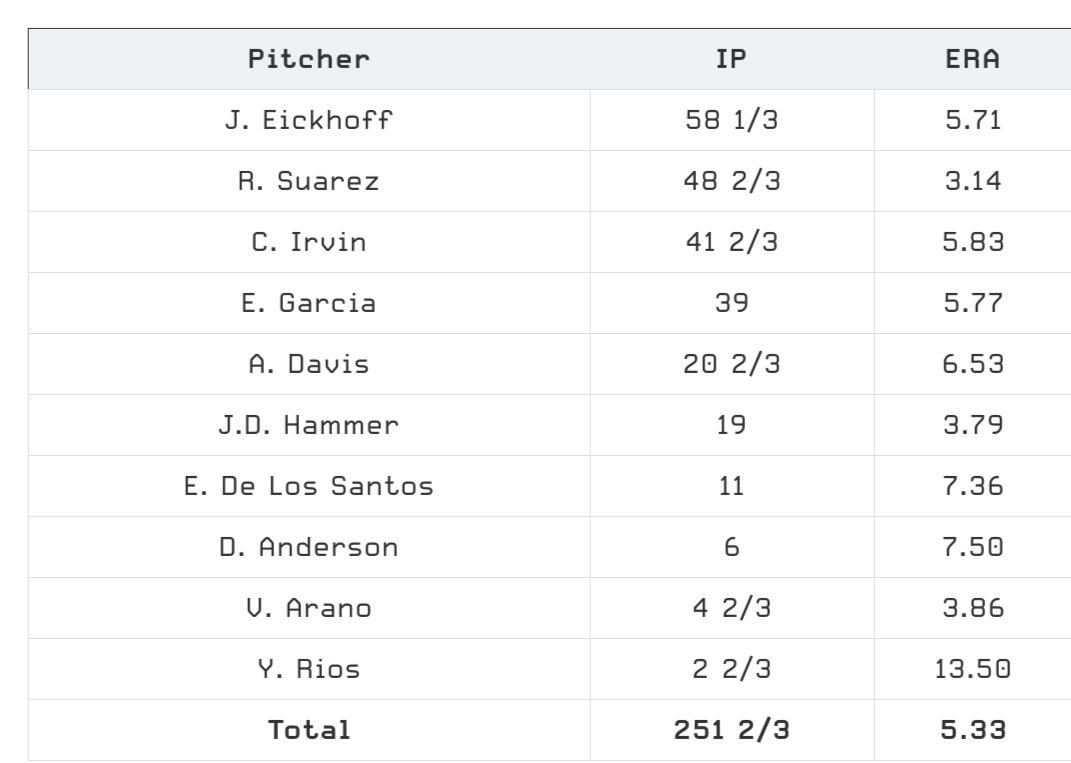Select the 58 1/3 innings value
This screenshot has width=1071, height=763.
point(732,120)
